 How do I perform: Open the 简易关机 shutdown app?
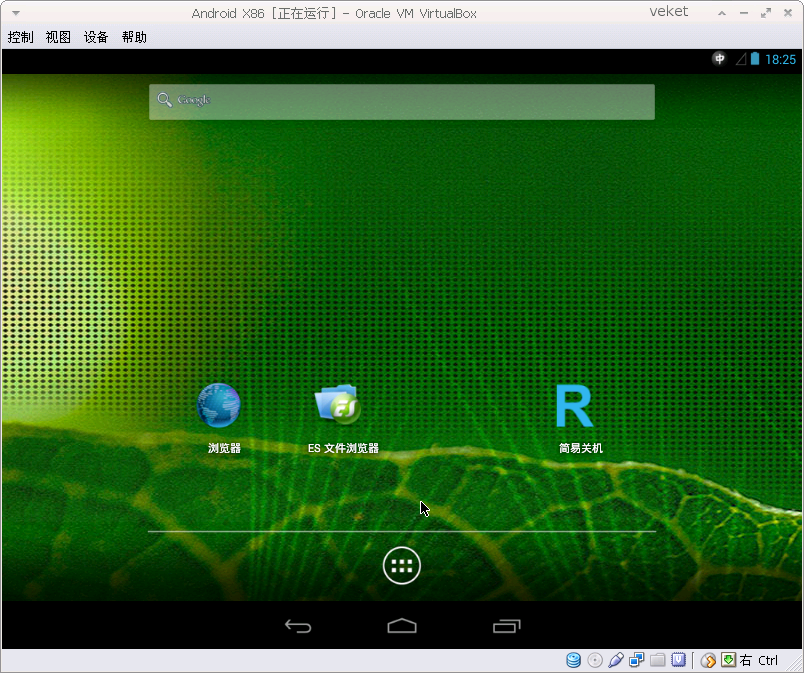580,417
